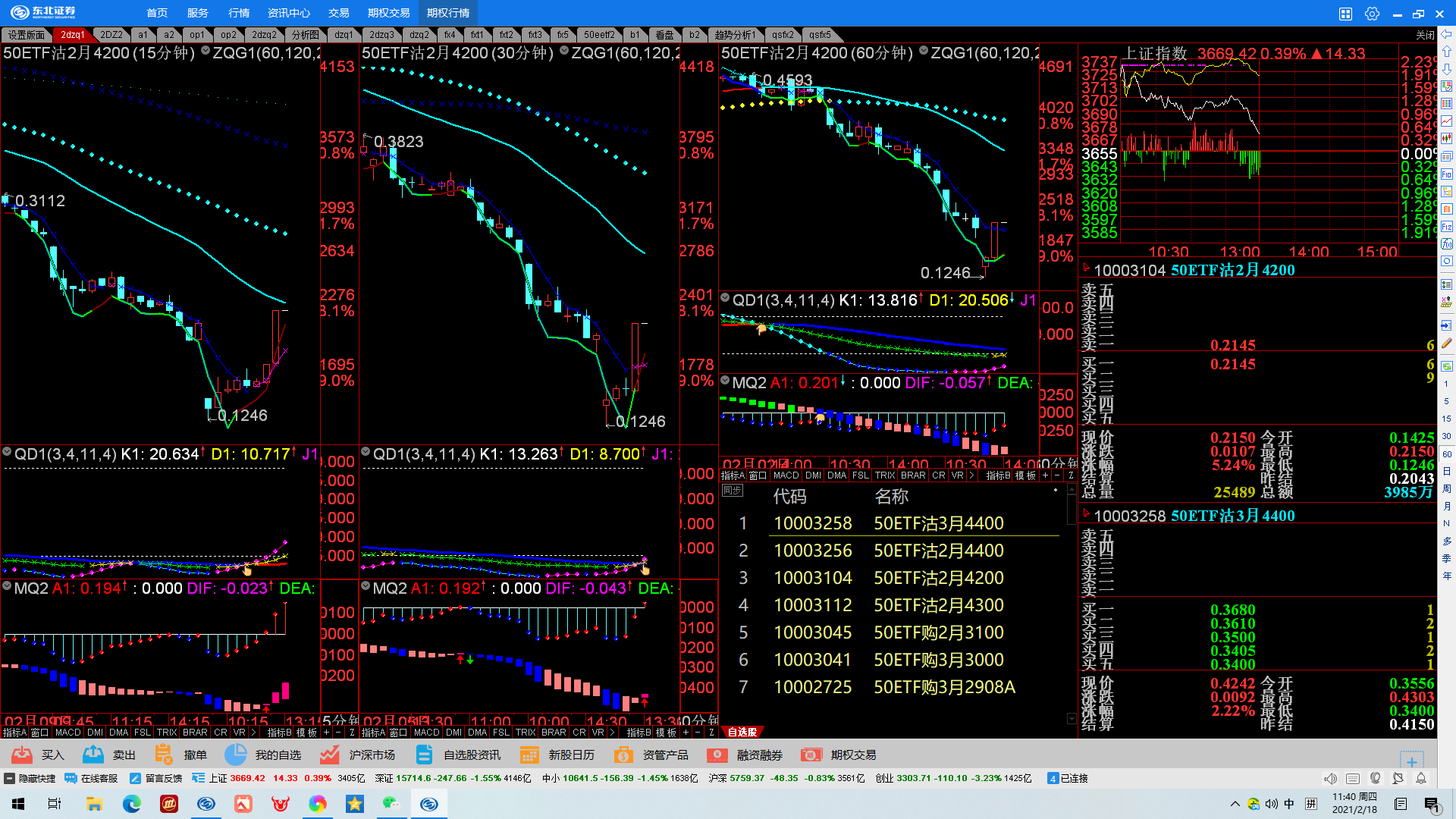Expand more indicators arrow after VR
Image resolution: width=1456 pixels, height=819 pixels.
[971, 475]
